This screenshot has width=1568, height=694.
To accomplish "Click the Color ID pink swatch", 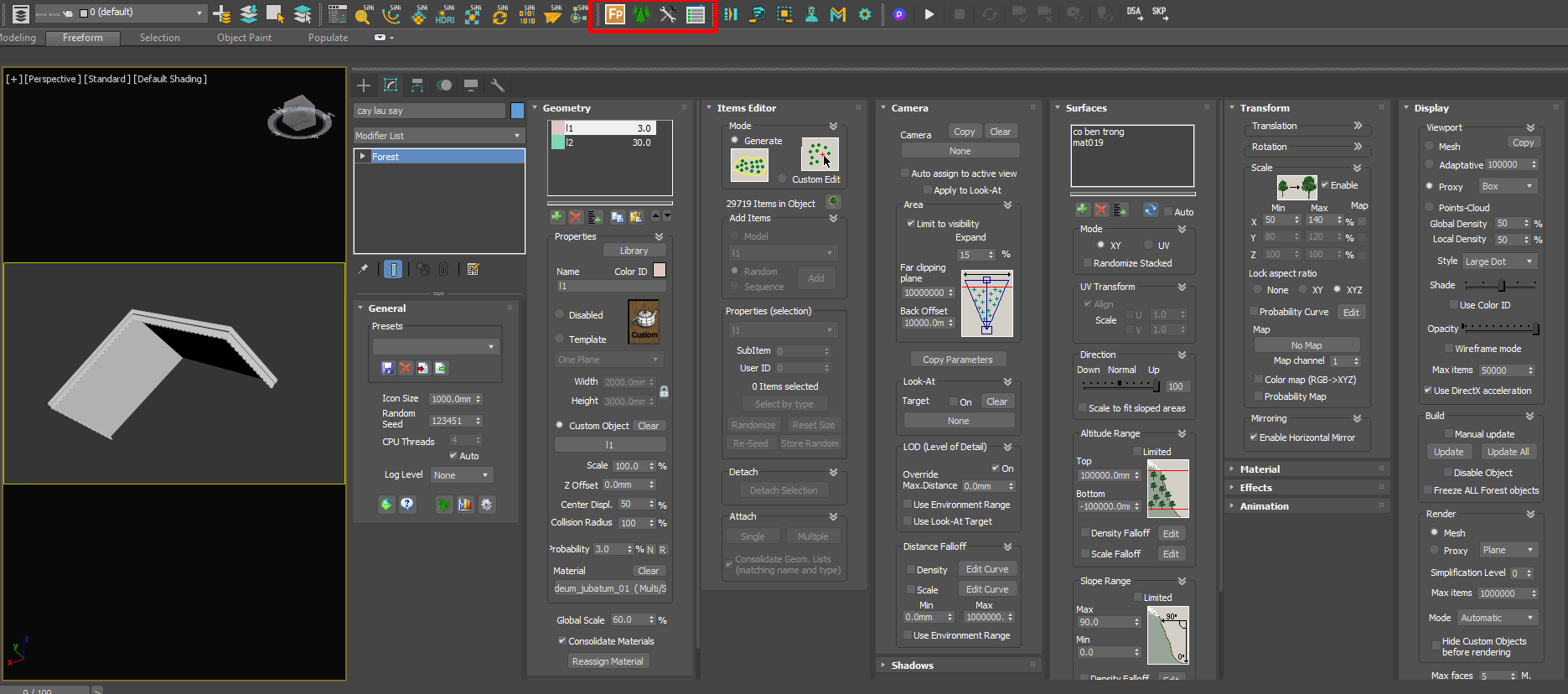I will coord(660,271).
